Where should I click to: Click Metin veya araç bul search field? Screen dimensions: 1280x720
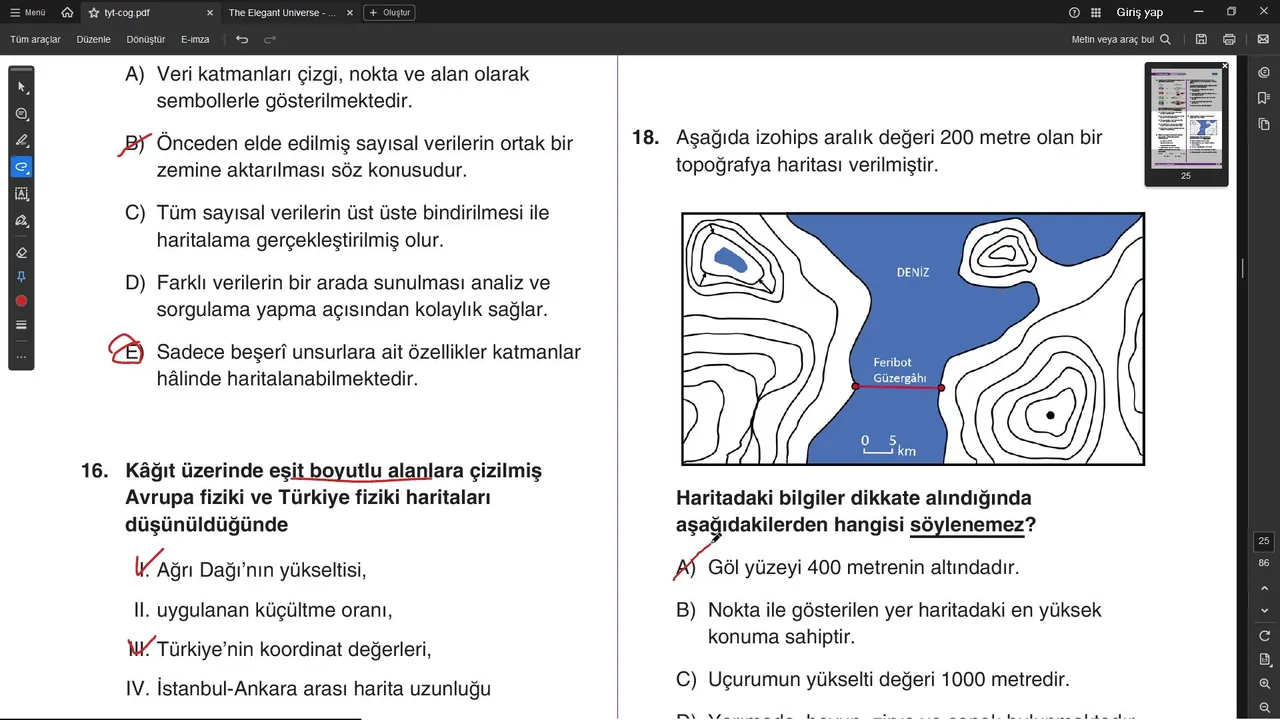tap(1121, 40)
